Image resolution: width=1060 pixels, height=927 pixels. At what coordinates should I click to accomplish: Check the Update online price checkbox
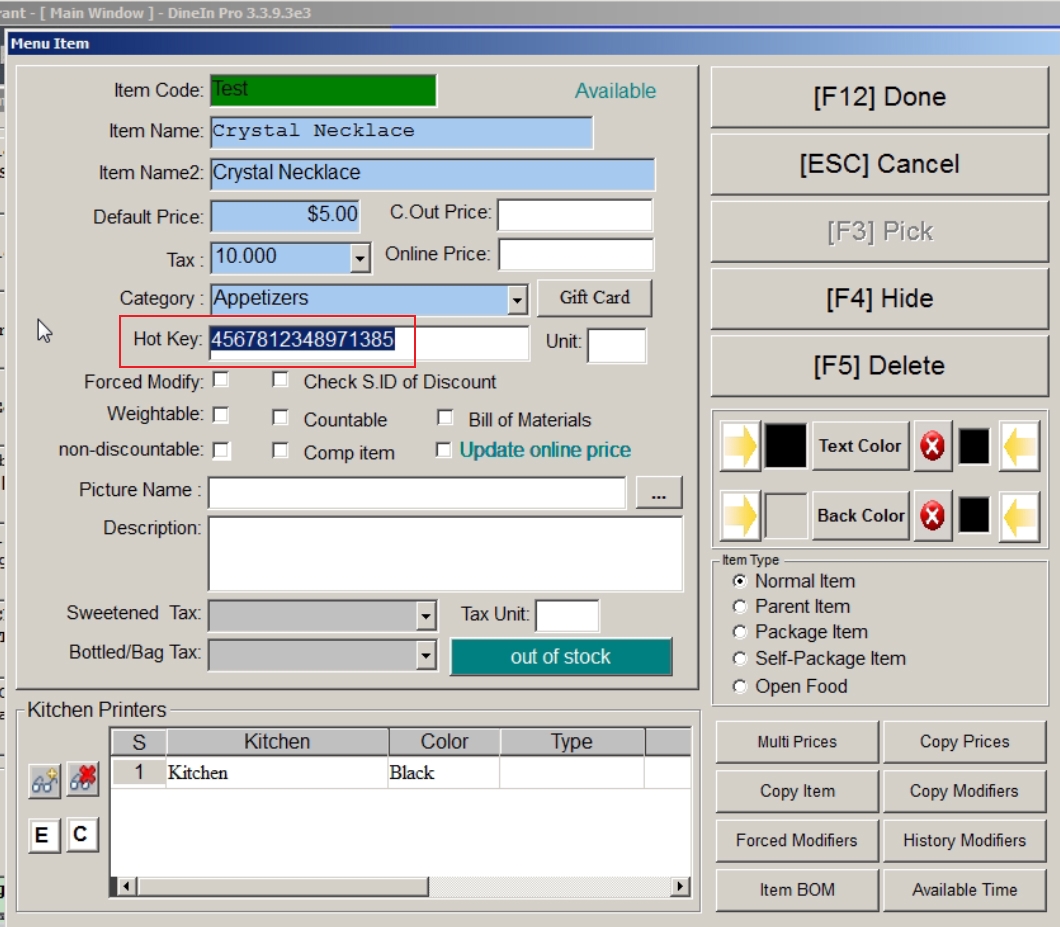coord(443,450)
